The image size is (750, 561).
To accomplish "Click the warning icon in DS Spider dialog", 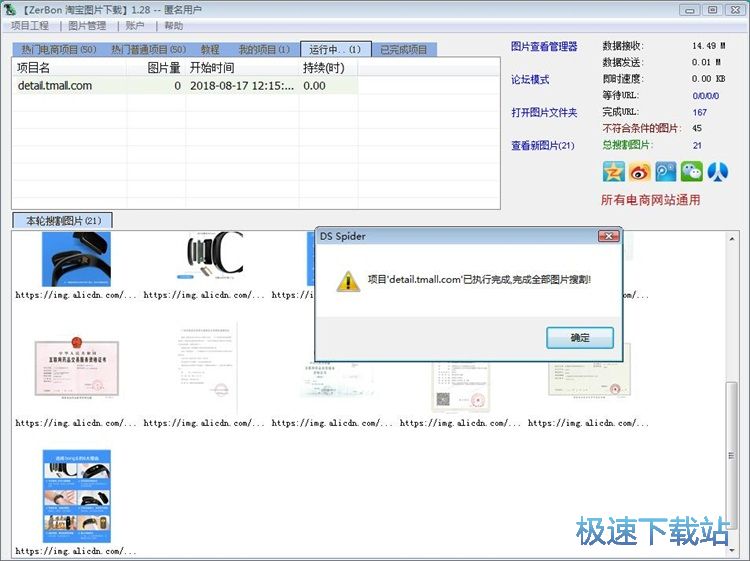I will click(348, 281).
